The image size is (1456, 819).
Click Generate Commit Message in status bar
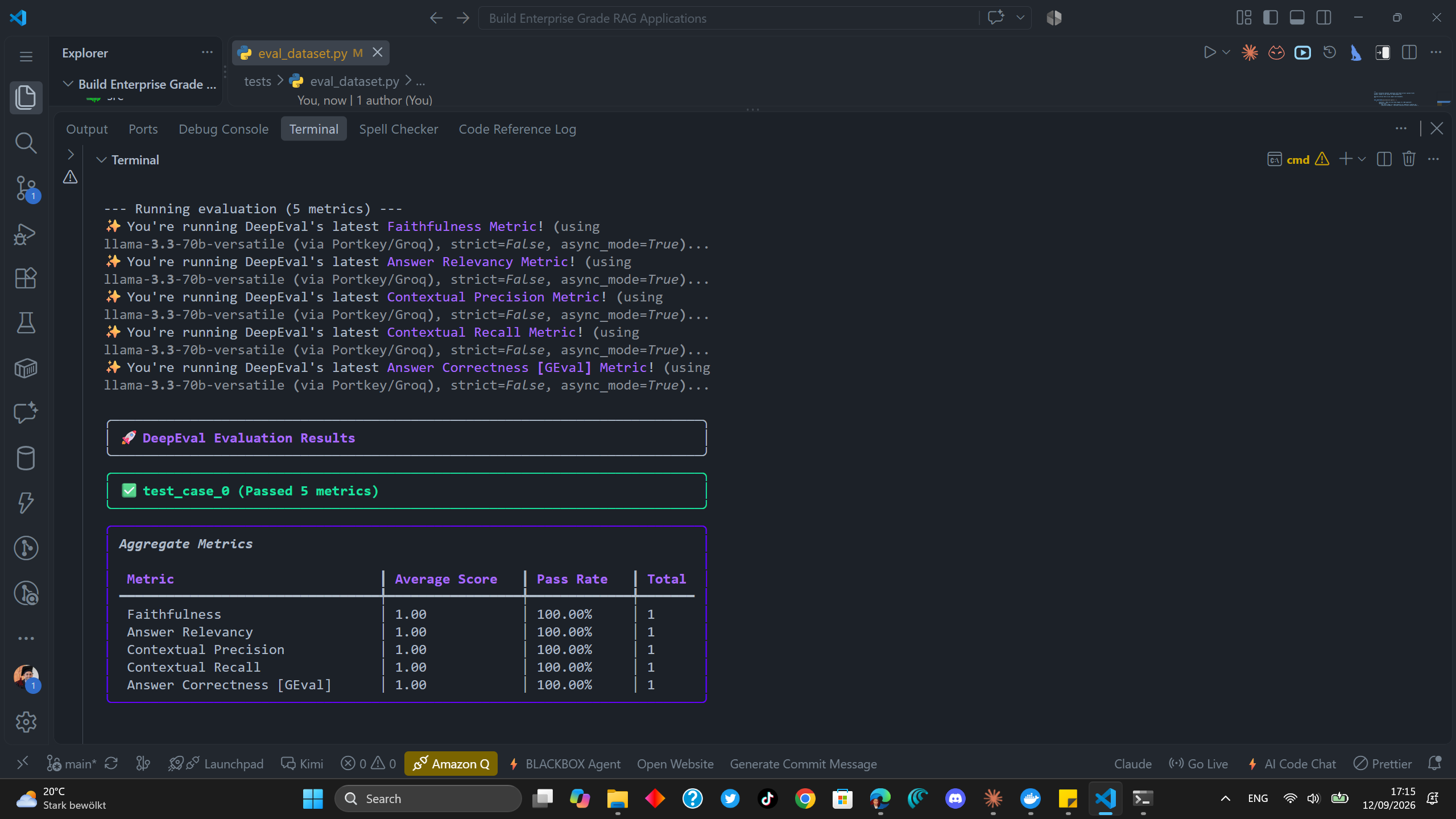[x=803, y=764]
